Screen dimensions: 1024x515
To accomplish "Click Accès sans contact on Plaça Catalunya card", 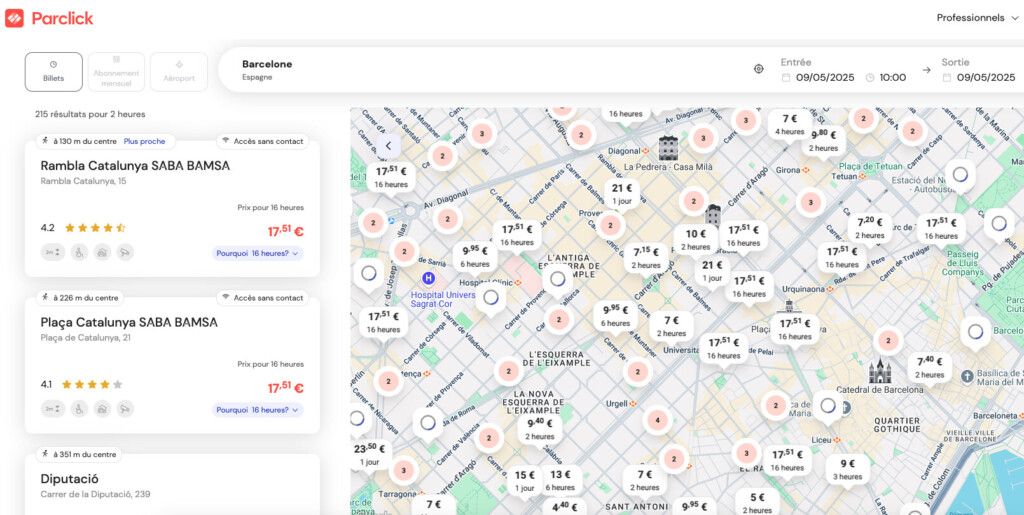I will point(262,298).
